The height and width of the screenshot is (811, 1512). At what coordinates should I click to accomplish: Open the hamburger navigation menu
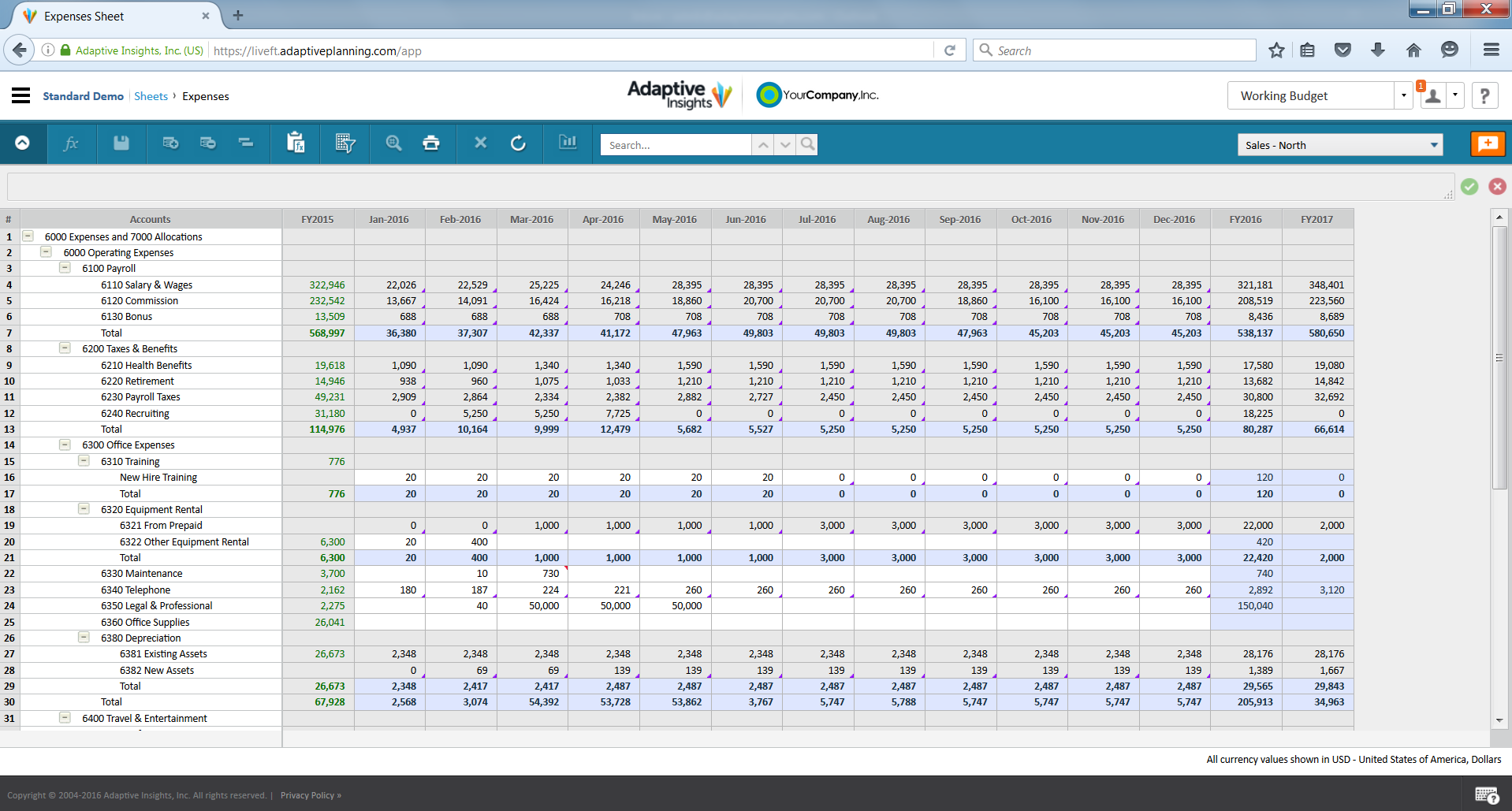pyautogui.click(x=21, y=95)
